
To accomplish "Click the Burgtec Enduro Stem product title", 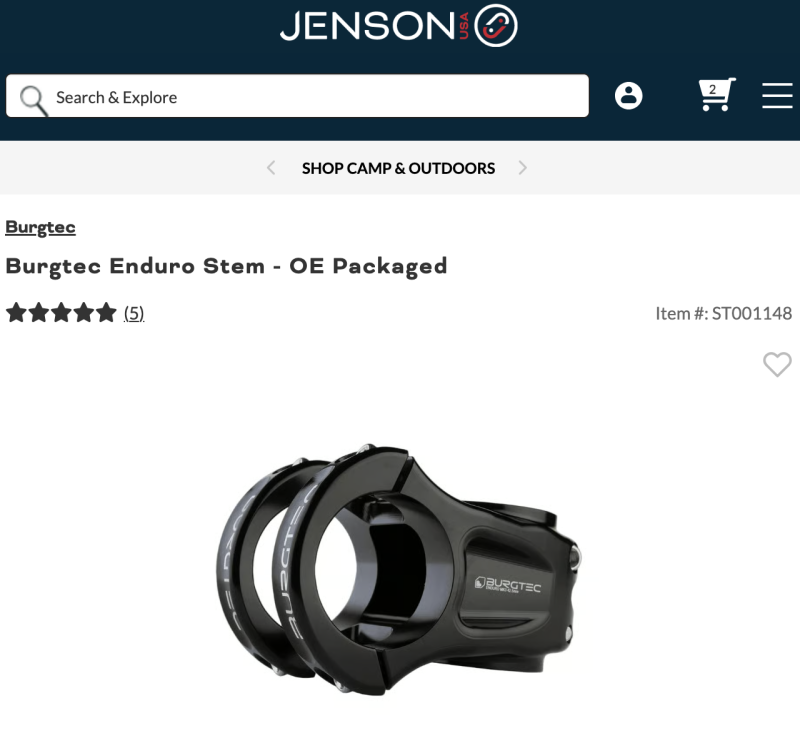I will coord(226,266).
